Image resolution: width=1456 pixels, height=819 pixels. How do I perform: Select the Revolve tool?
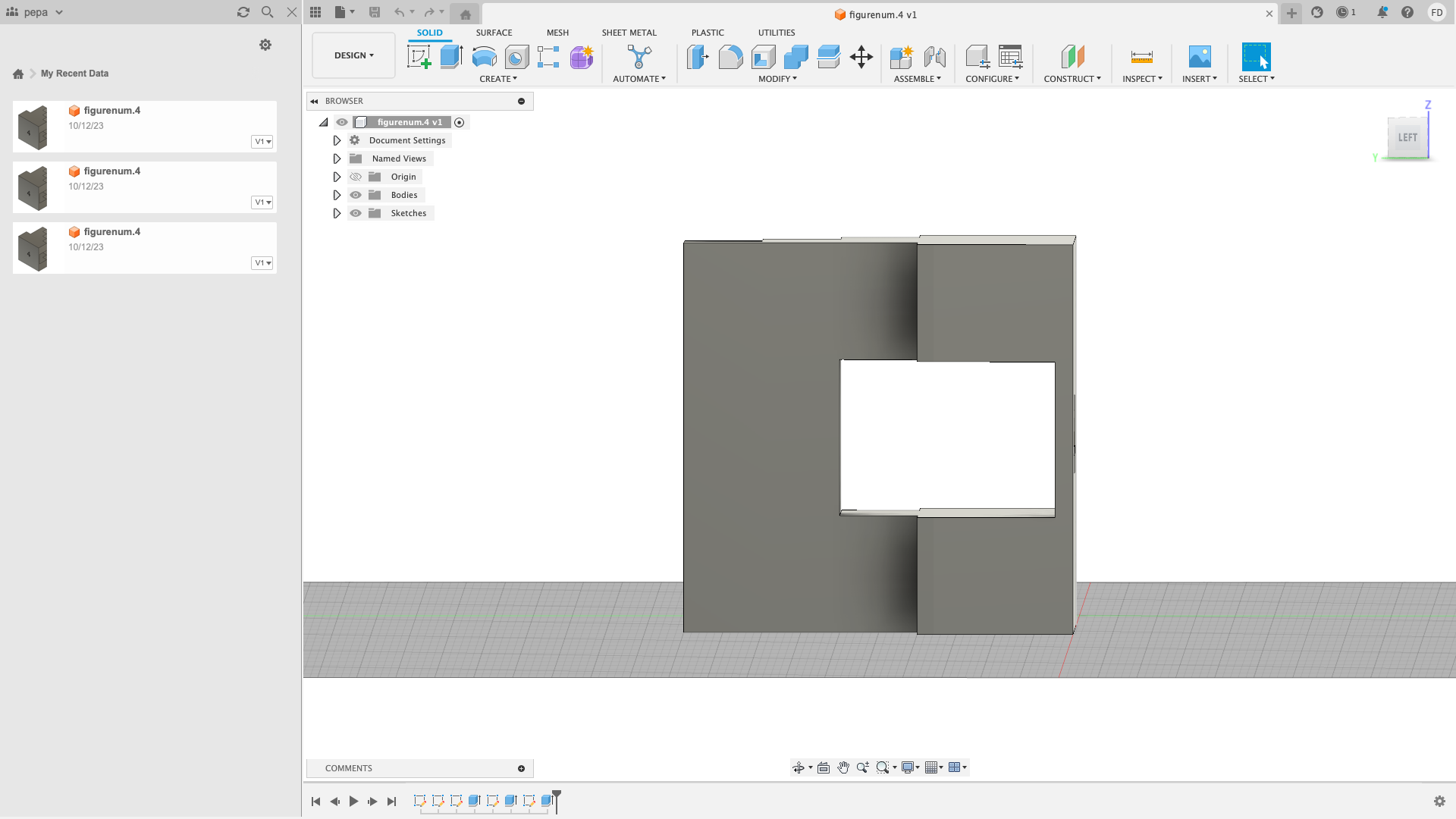tap(484, 57)
